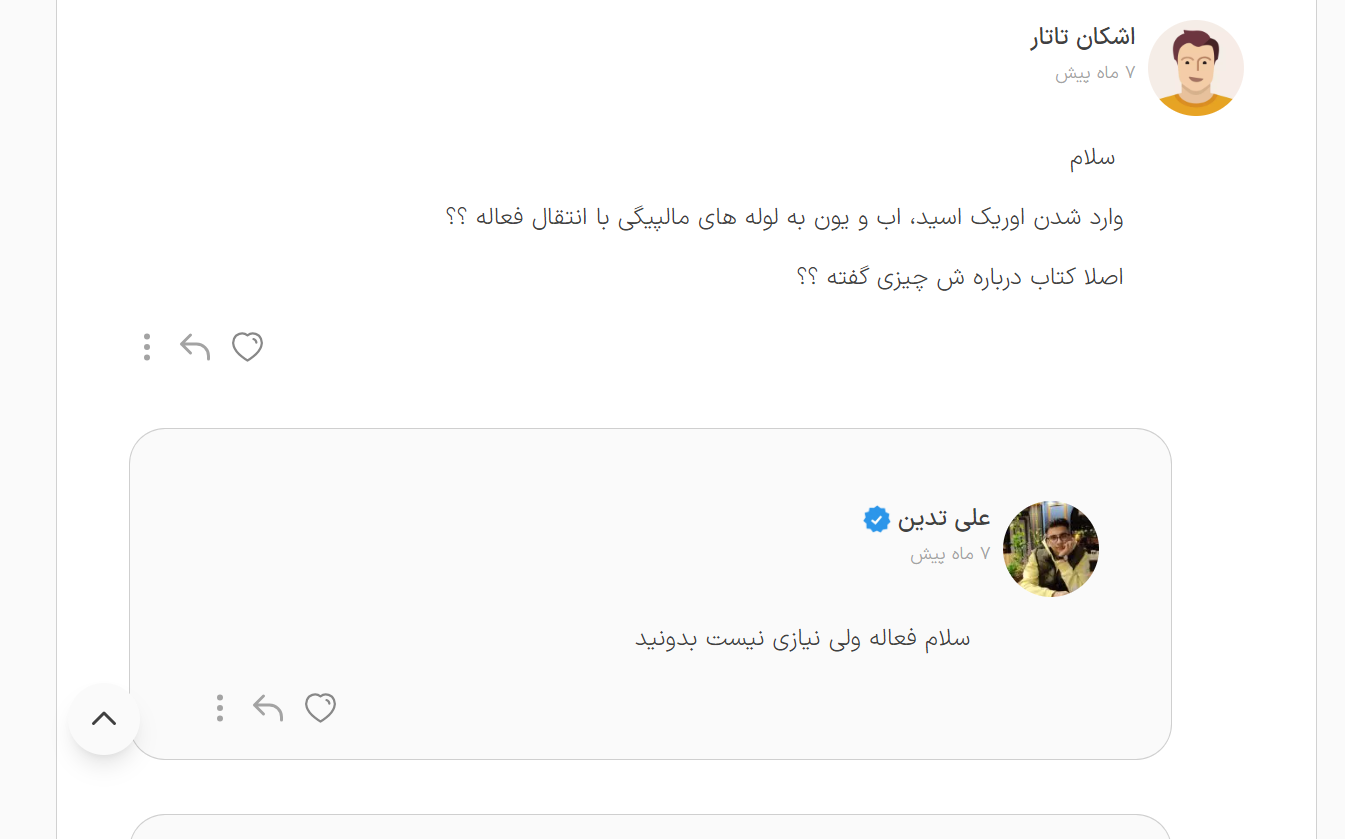Like اشکان تاتار's comment with the heart
Viewport: 1345px width, 839px height.
click(x=247, y=347)
